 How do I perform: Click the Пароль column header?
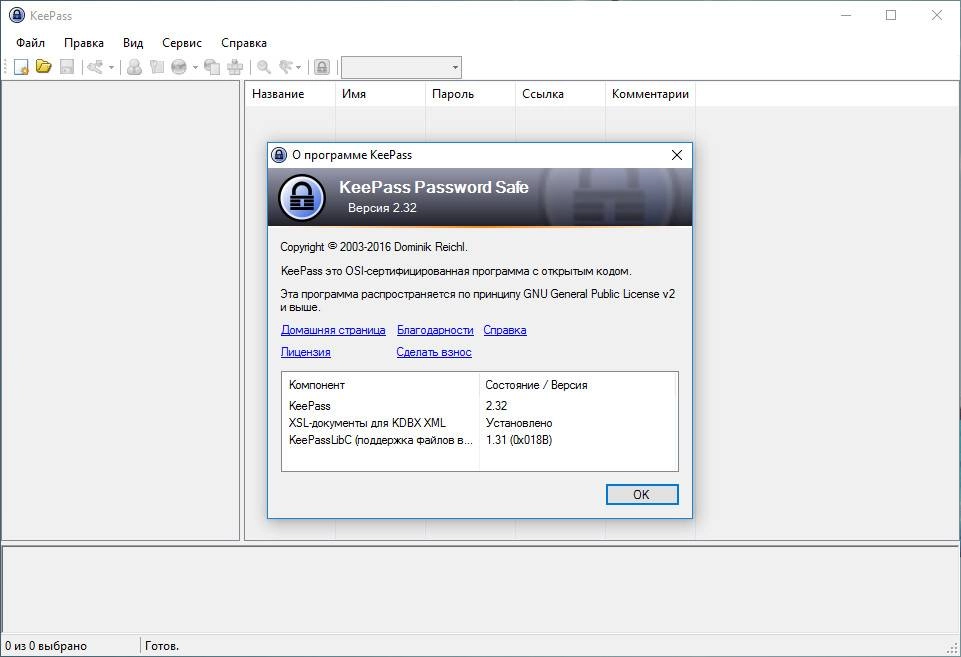coord(470,94)
